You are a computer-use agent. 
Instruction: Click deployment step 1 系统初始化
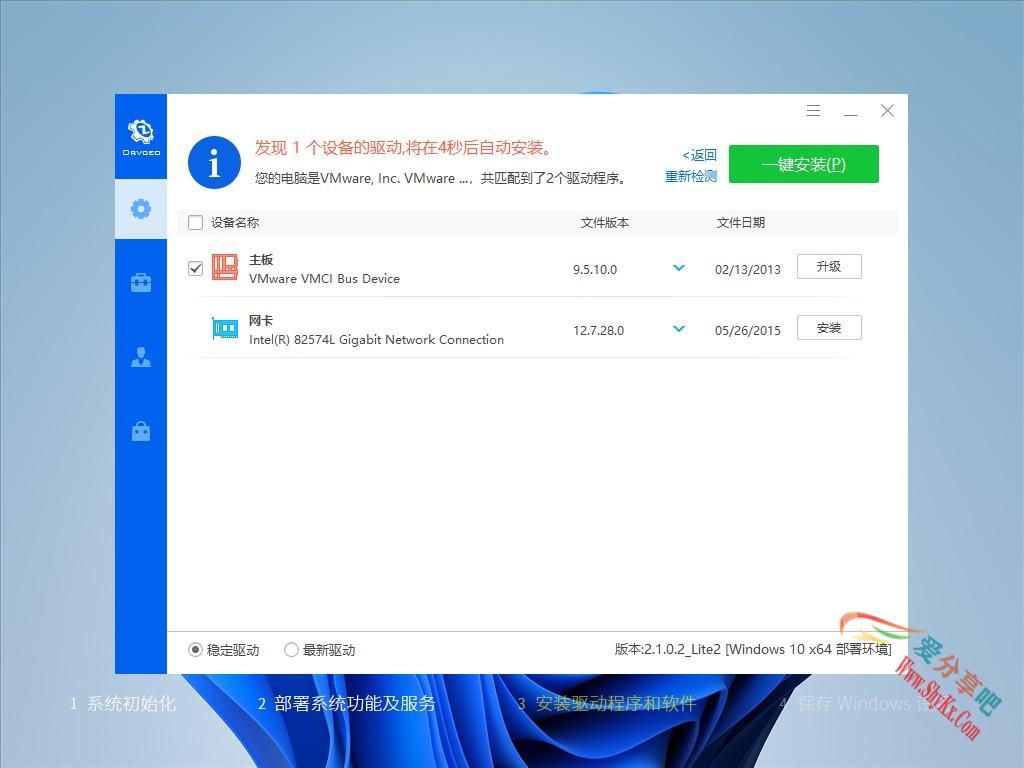123,703
